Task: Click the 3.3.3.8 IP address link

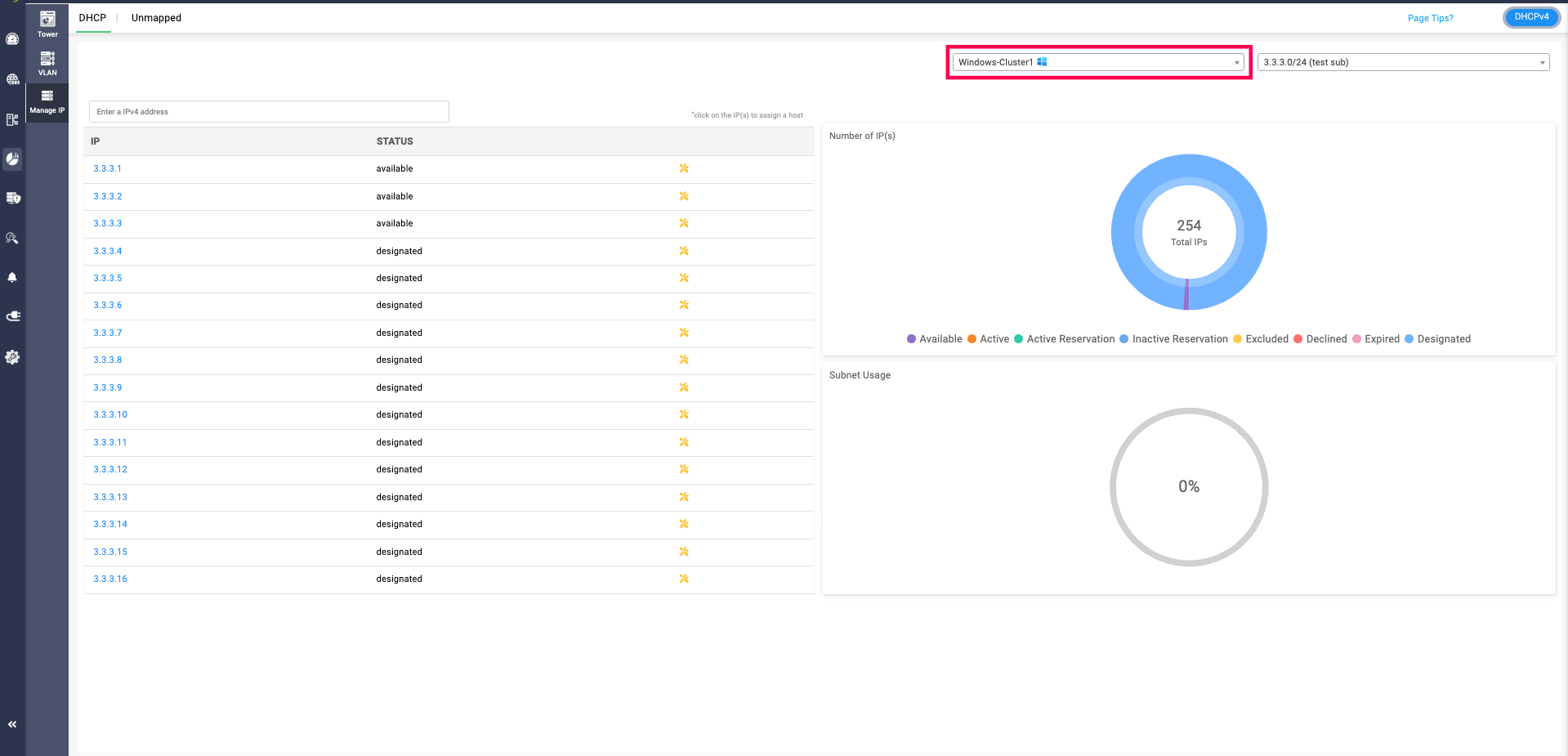Action: pos(107,360)
